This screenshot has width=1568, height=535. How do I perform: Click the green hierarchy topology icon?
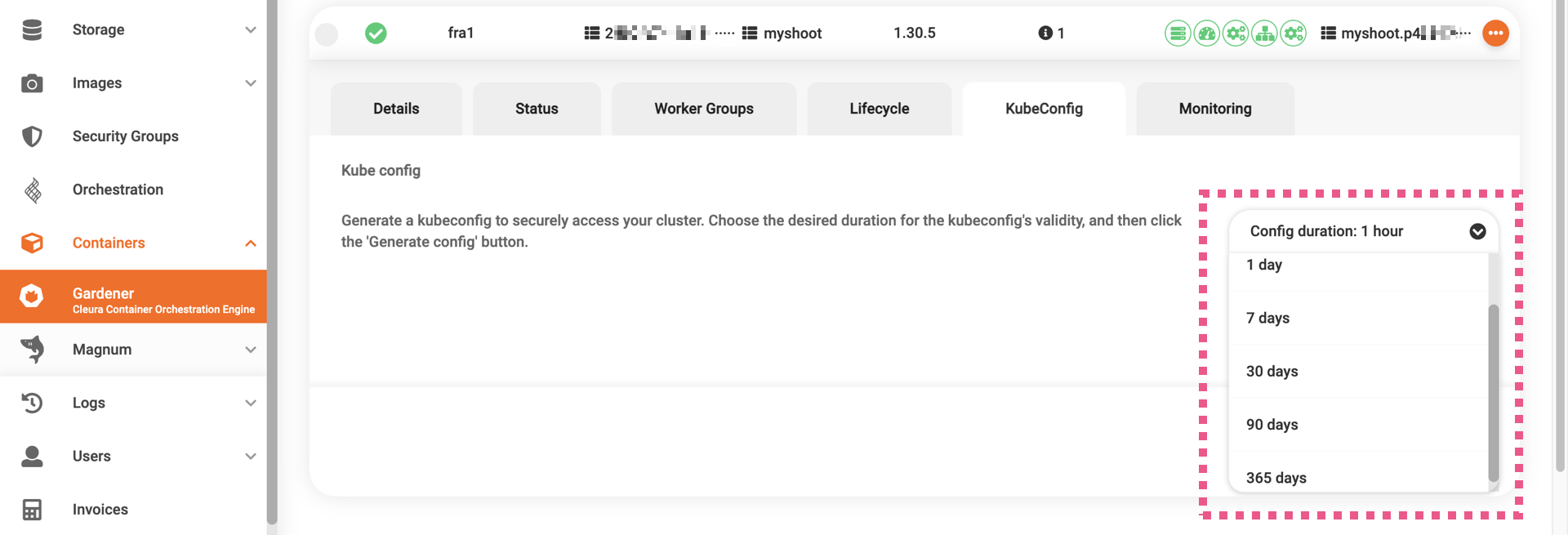pyautogui.click(x=1263, y=33)
